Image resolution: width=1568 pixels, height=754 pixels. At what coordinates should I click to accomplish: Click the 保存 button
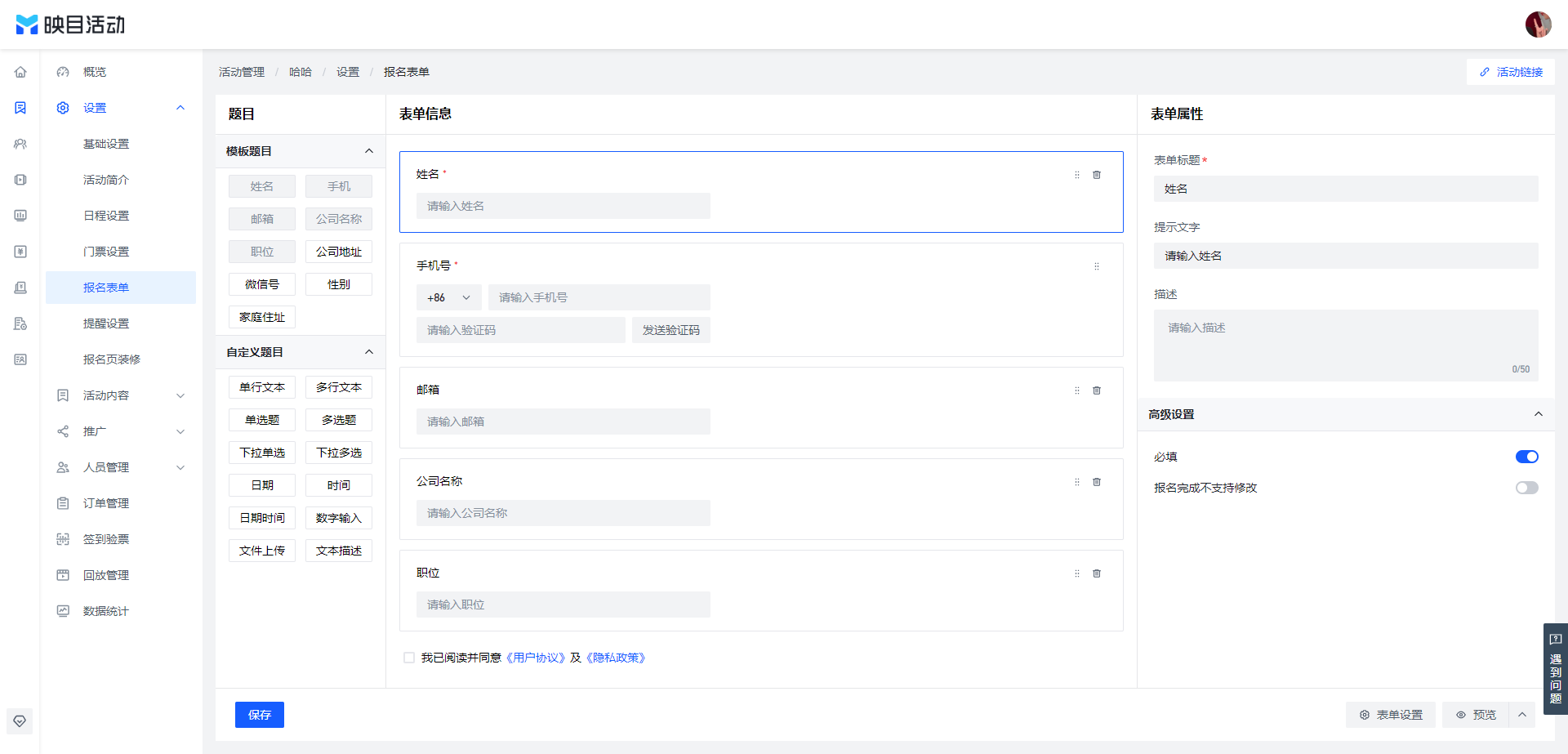click(x=260, y=715)
